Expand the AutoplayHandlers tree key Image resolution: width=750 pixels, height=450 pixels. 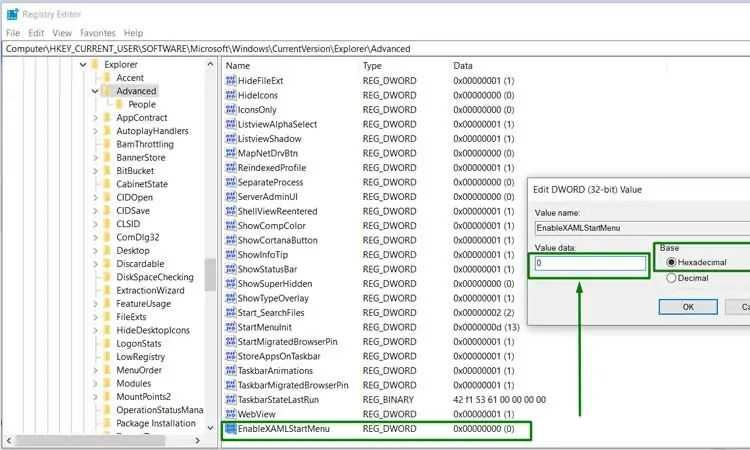(x=95, y=131)
